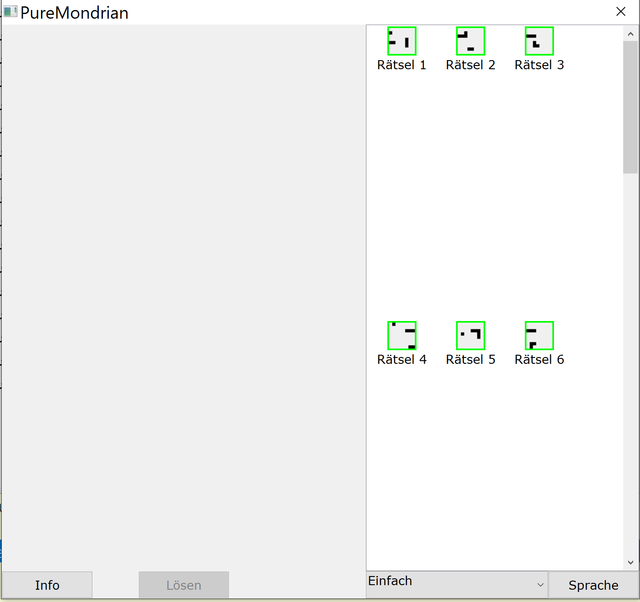The image size is (640, 602).
Task: Click the "Rätsel 2" label text
Action: point(470,65)
